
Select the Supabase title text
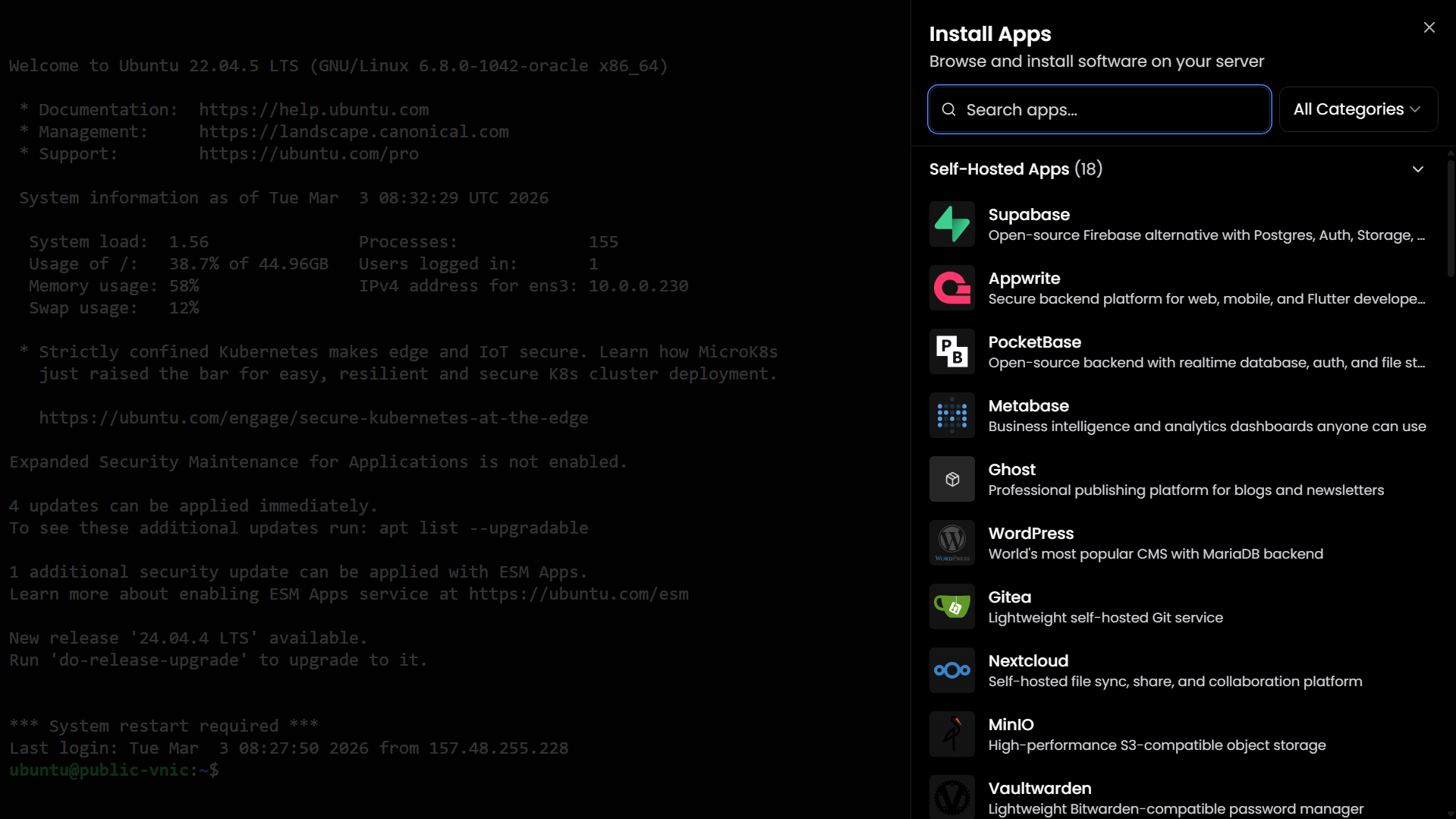coord(1029,215)
